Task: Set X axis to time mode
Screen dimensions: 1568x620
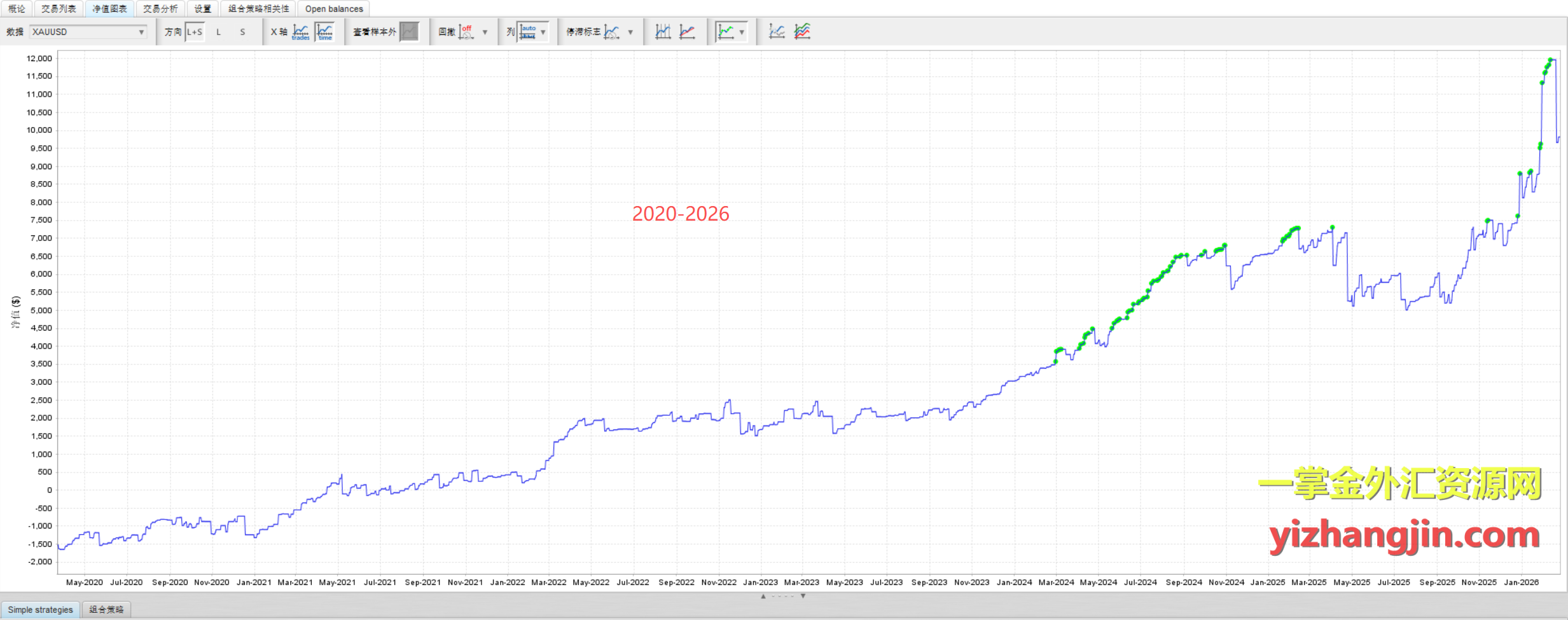Action: tap(325, 32)
